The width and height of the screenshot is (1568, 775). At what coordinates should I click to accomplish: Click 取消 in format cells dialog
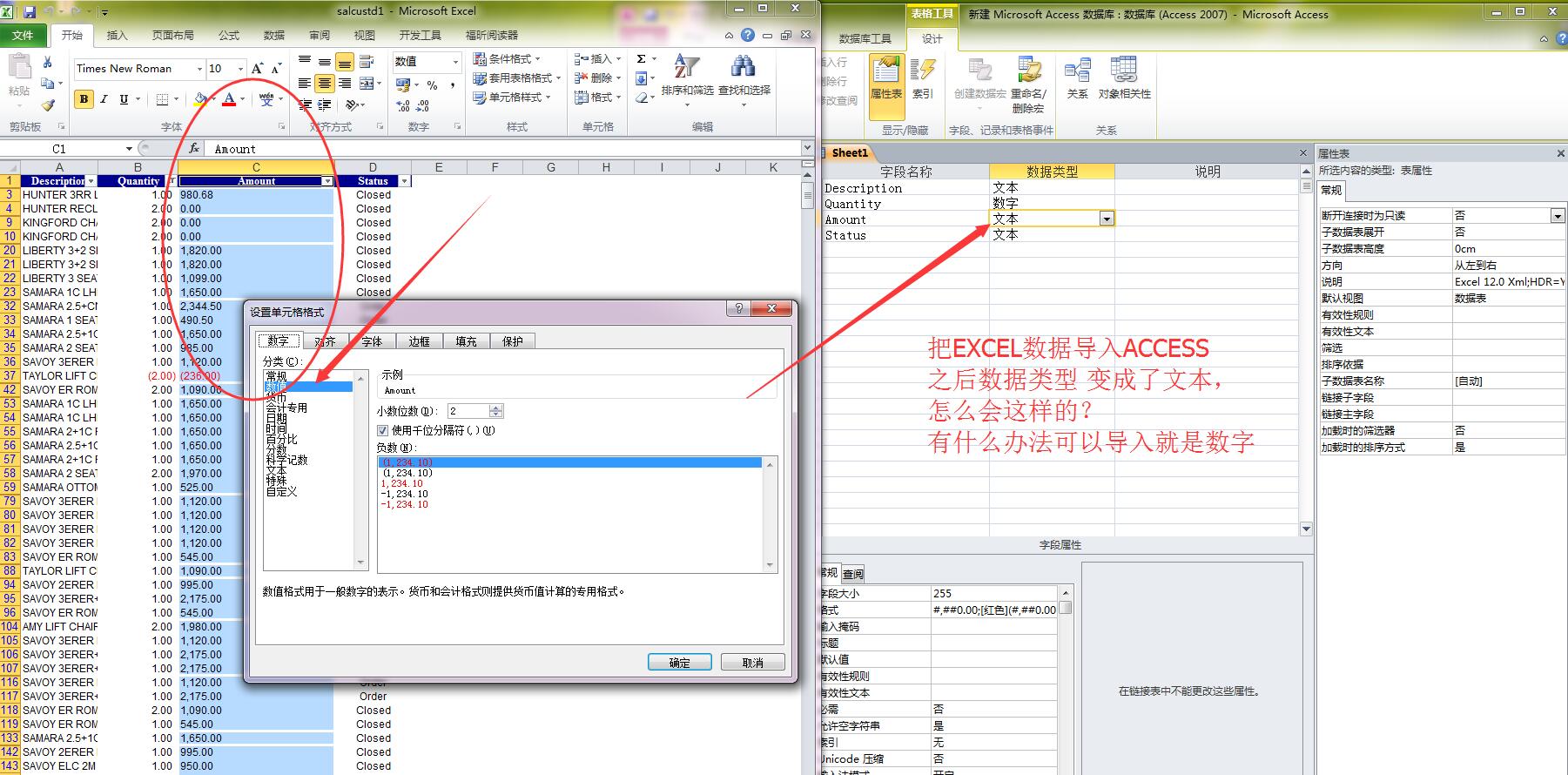[753, 663]
